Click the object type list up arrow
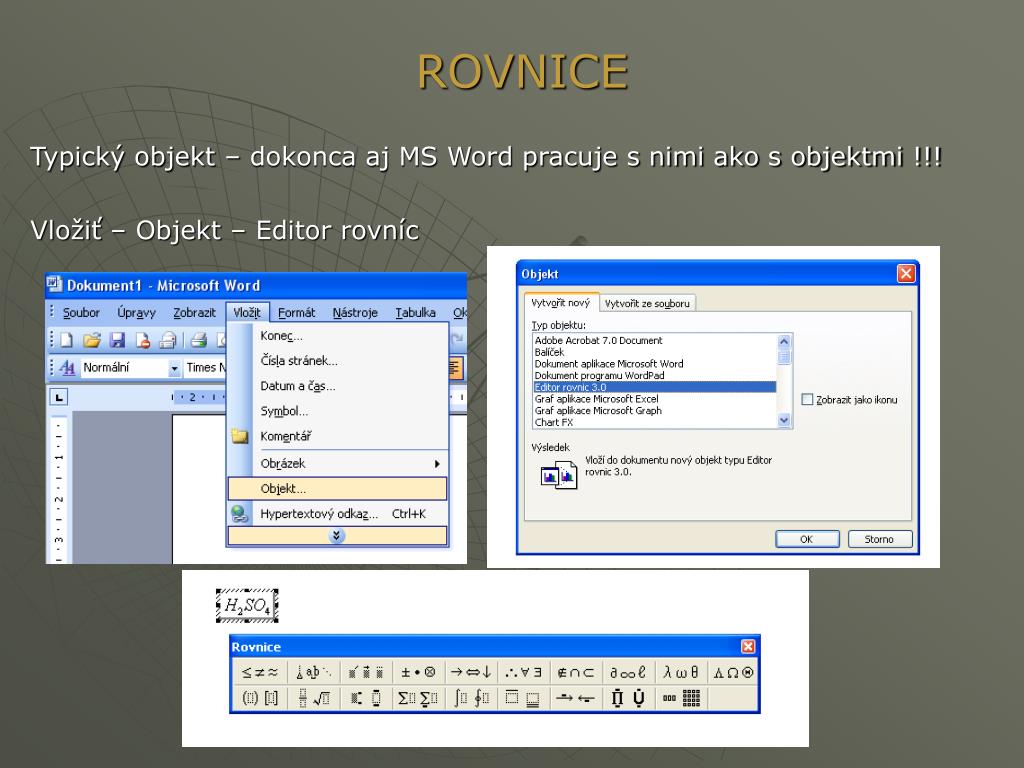This screenshot has height=768, width=1024. (x=784, y=341)
